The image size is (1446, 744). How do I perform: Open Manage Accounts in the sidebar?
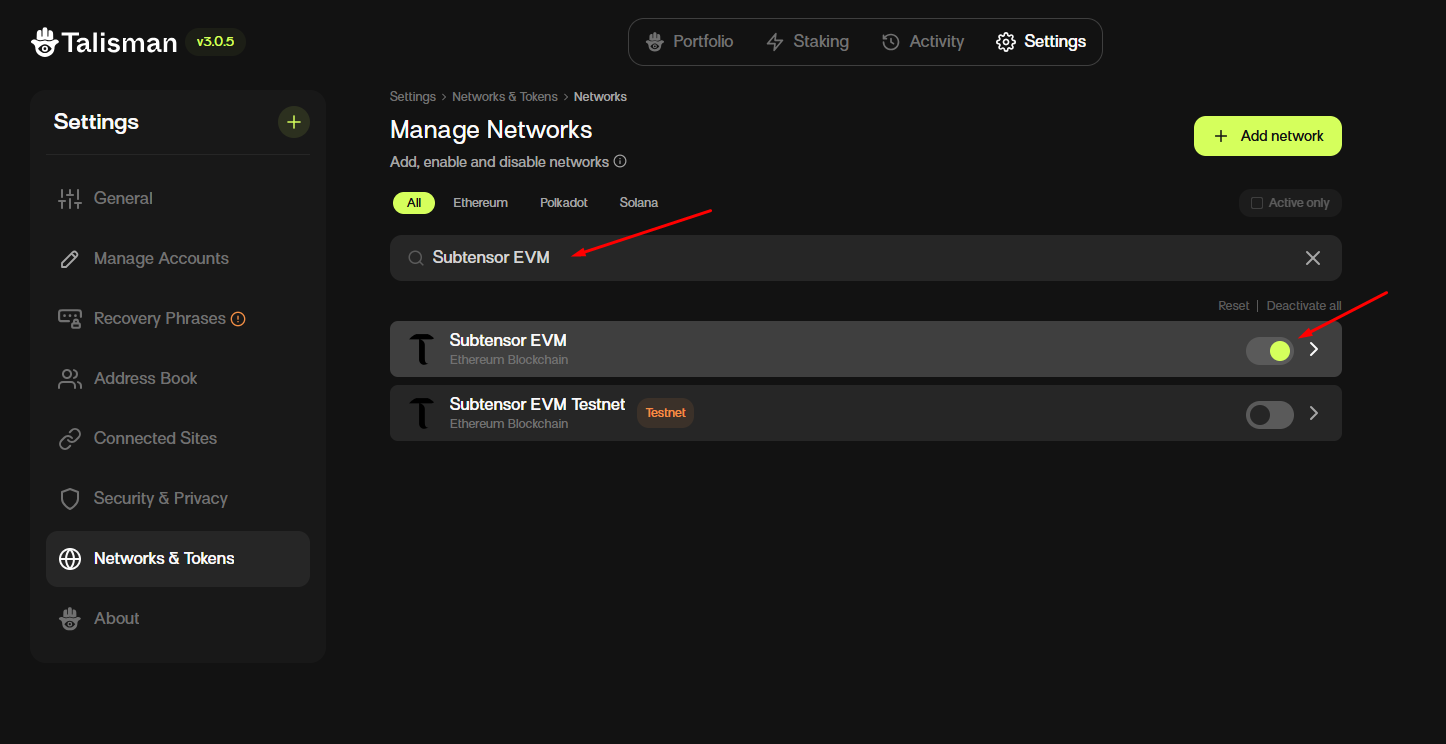(161, 259)
